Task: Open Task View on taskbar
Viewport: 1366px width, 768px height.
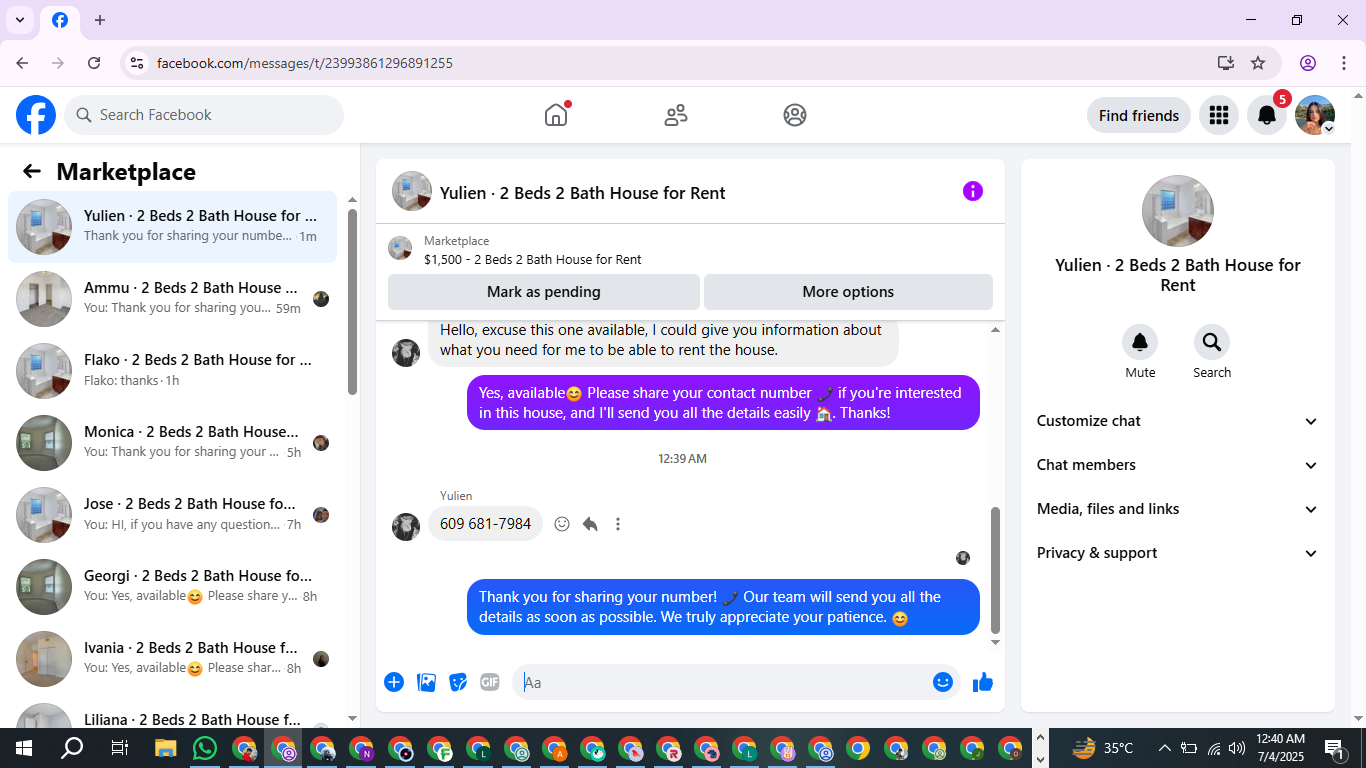Action: (119, 748)
